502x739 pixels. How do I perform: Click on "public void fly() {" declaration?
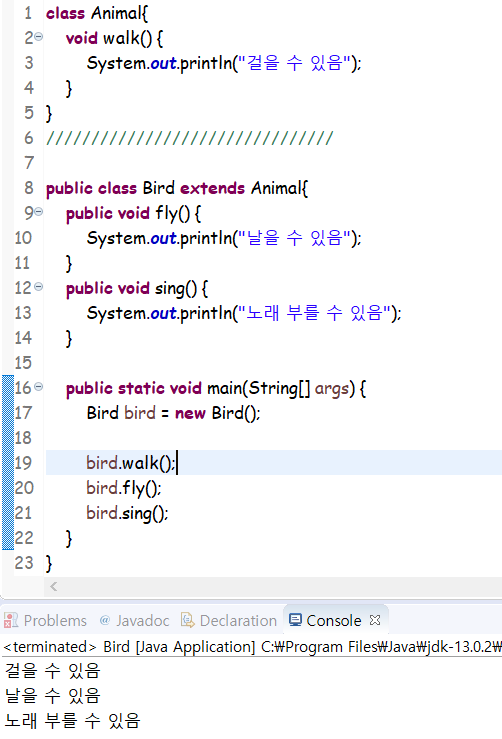click(133, 213)
